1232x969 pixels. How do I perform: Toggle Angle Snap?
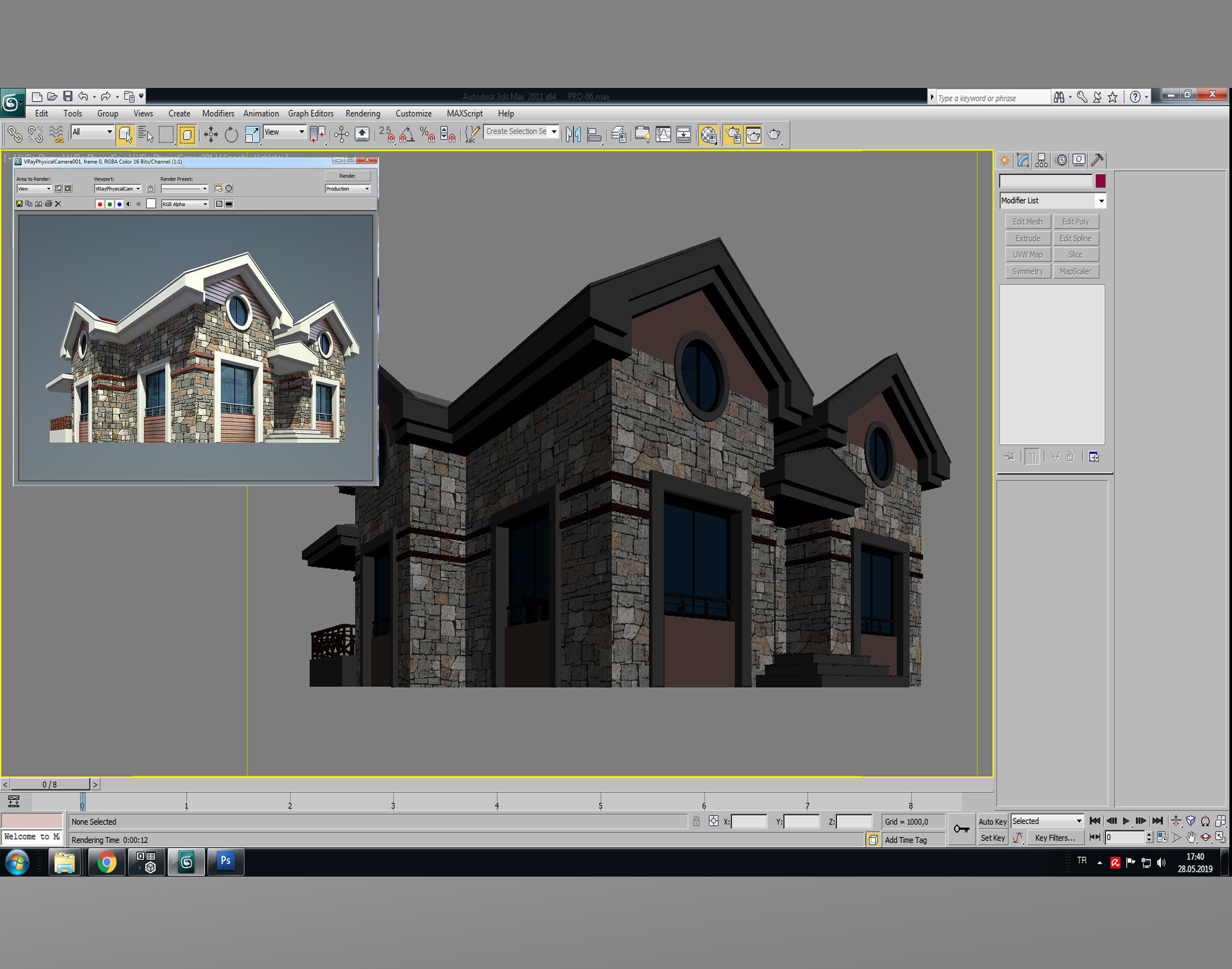click(407, 134)
